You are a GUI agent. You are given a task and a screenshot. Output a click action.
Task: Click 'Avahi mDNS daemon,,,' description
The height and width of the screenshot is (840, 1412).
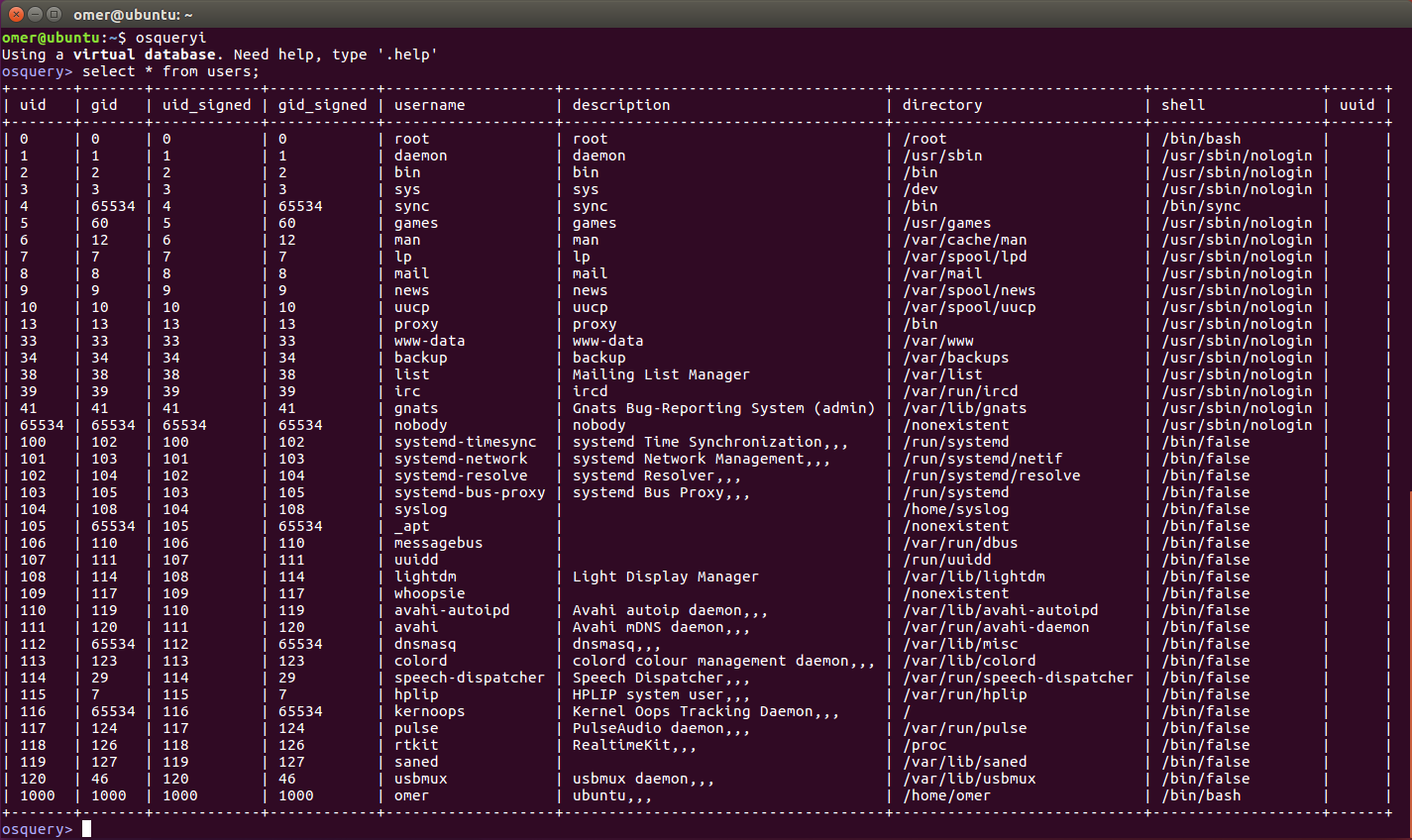click(x=661, y=627)
